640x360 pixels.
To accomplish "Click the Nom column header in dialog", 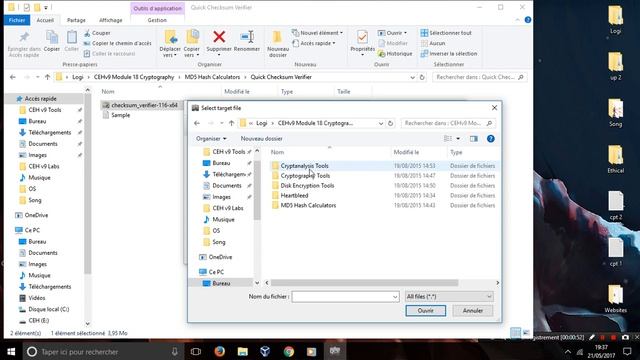I will click(x=278, y=152).
